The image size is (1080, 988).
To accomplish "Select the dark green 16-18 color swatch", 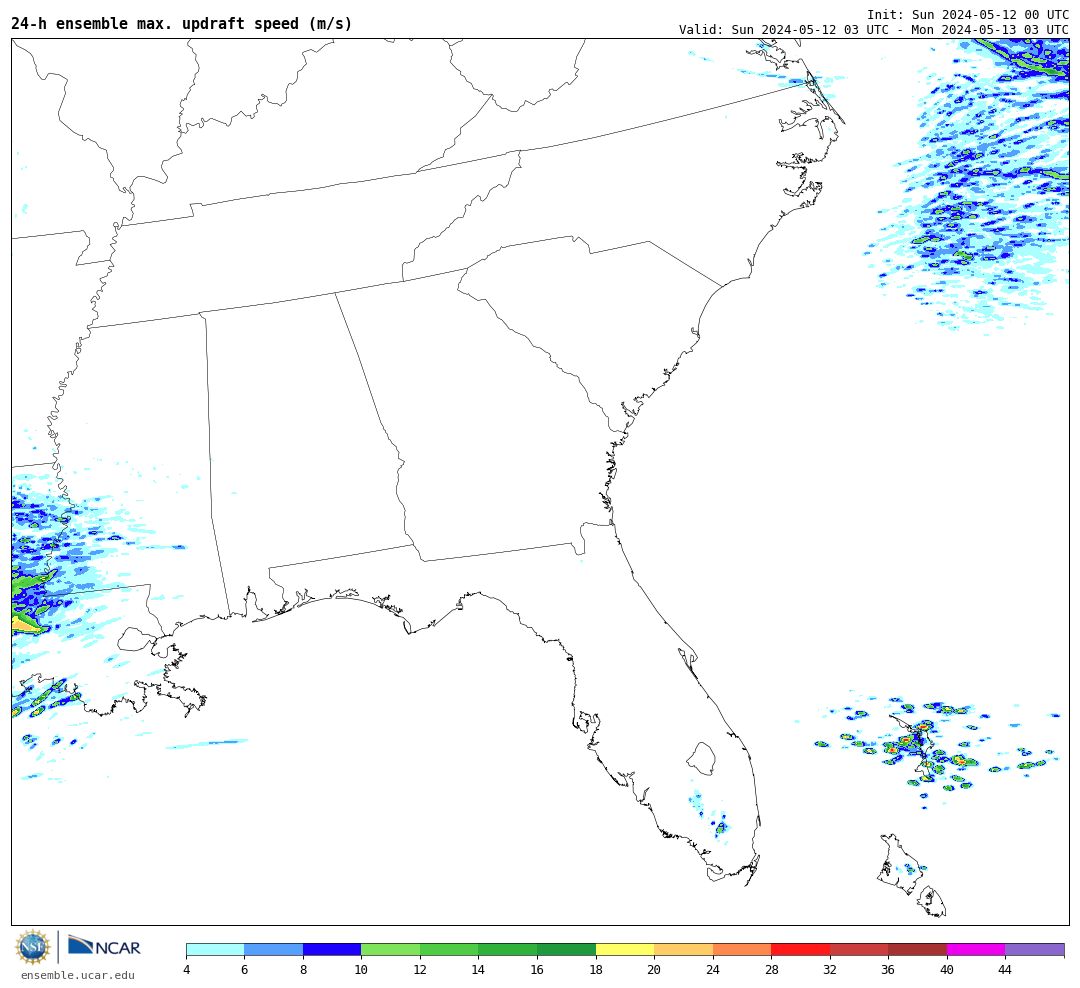I will click(566, 949).
